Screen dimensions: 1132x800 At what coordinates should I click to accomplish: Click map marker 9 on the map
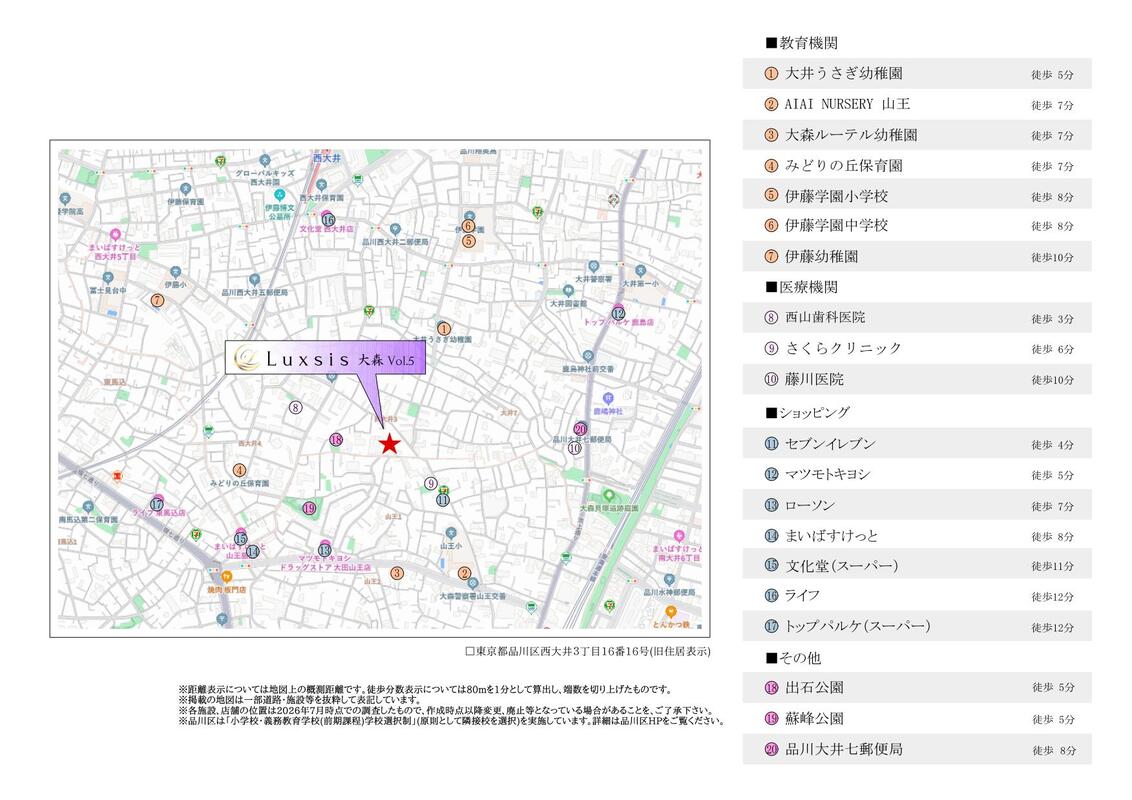(430, 484)
